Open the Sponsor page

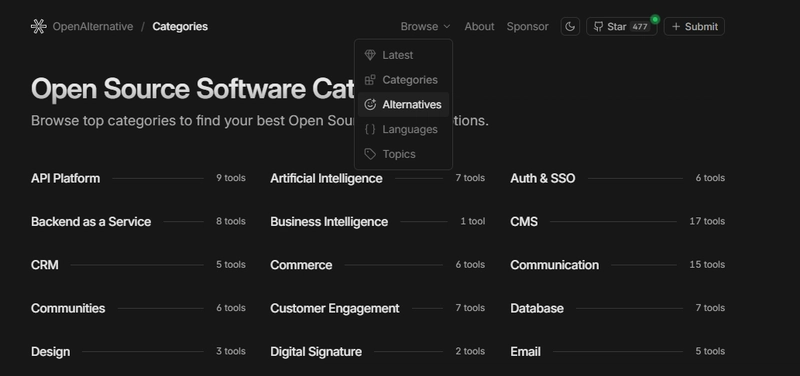(528, 27)
